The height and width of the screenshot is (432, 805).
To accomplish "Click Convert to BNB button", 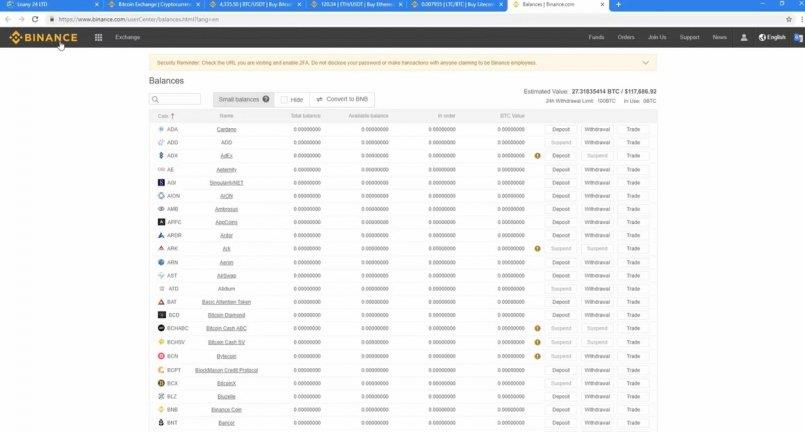I will pos(342,99).
